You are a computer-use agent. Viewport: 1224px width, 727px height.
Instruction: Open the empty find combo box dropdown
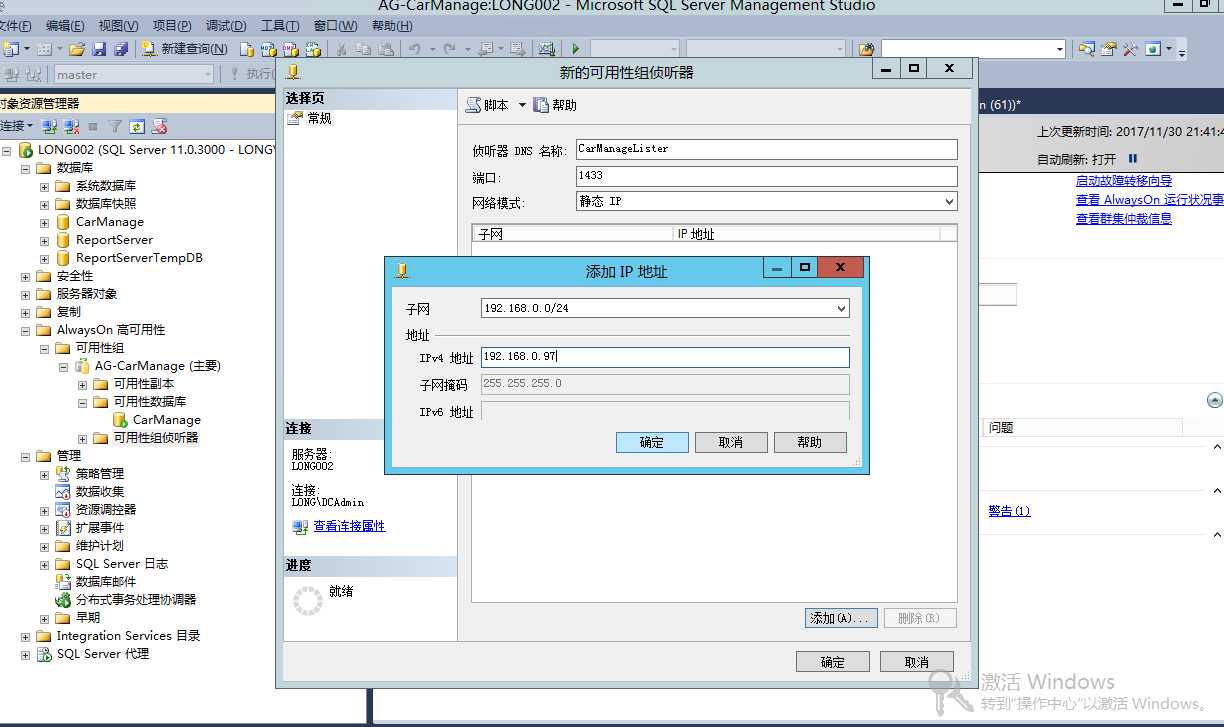[x=1059, y=49]
